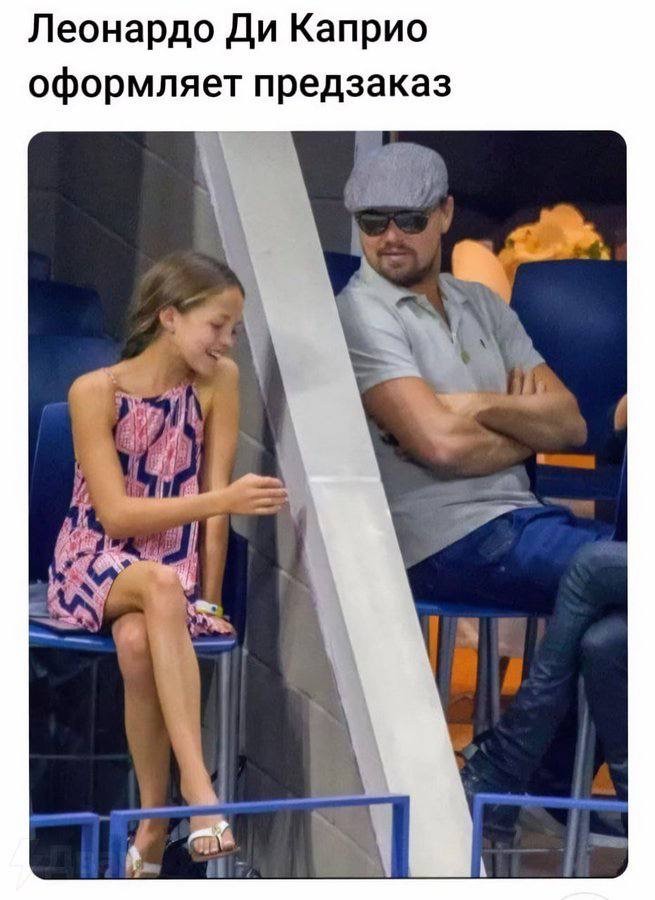Open the meme photo below the caption
655x900 pixels.
tap(328, 505)
